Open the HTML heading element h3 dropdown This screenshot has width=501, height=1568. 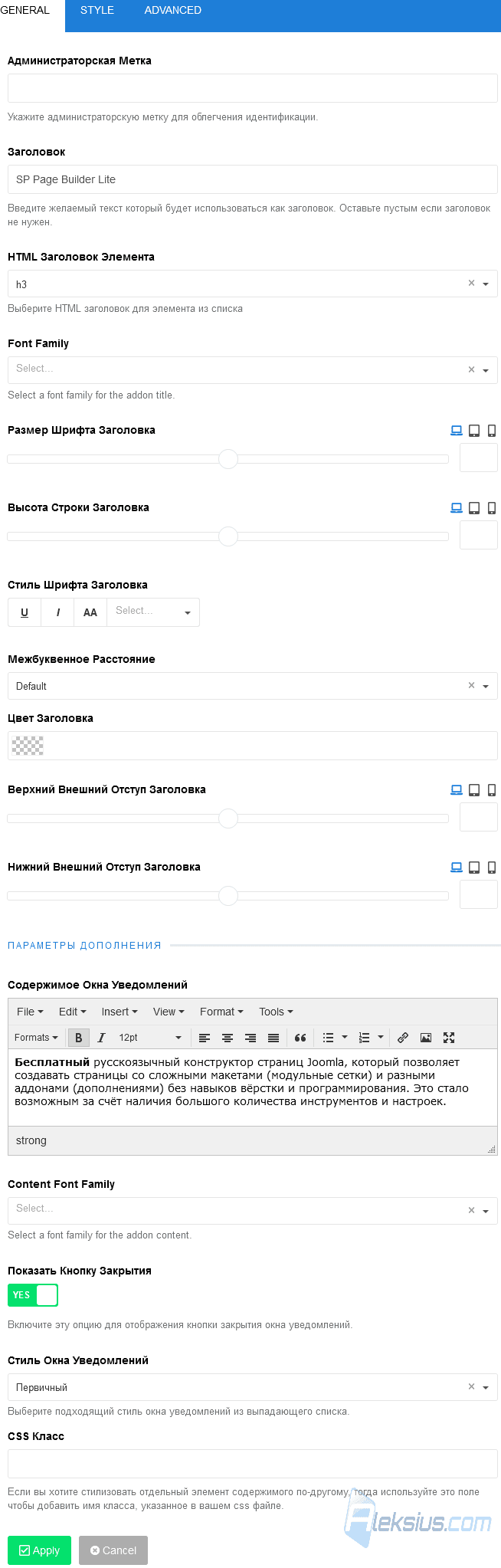click(253, 284)
